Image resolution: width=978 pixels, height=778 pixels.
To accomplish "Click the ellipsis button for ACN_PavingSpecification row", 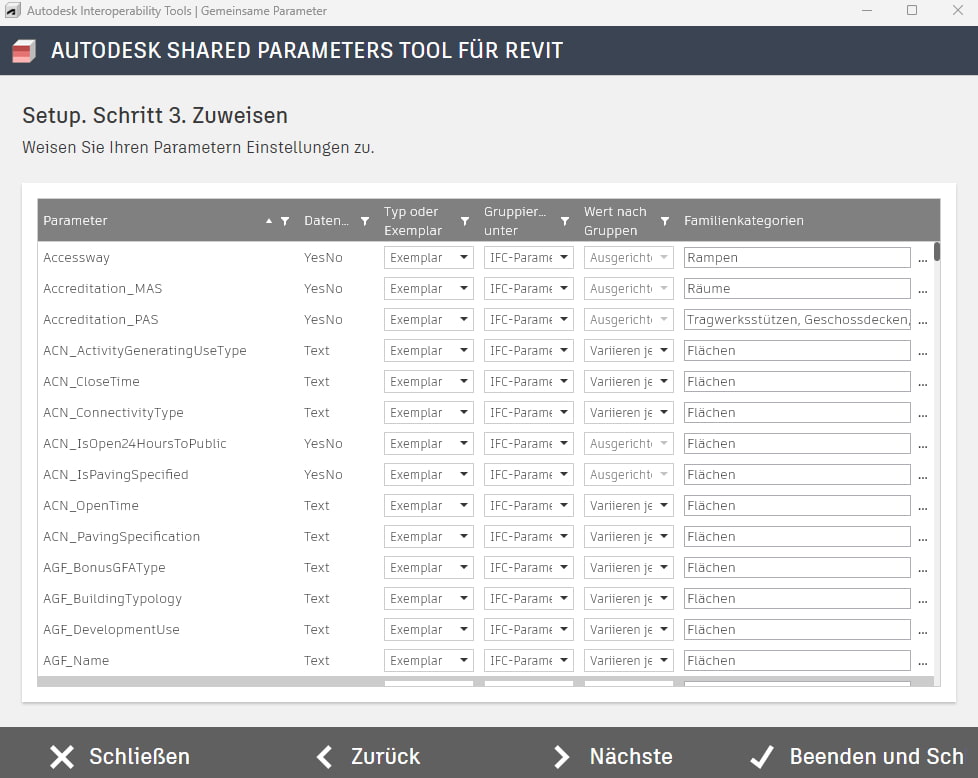I will [923, 539].
